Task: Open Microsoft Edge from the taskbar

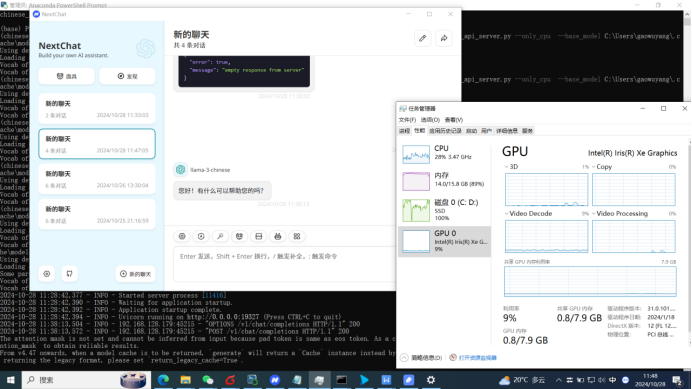Action: pyautogui.click(x=163, y=380)
